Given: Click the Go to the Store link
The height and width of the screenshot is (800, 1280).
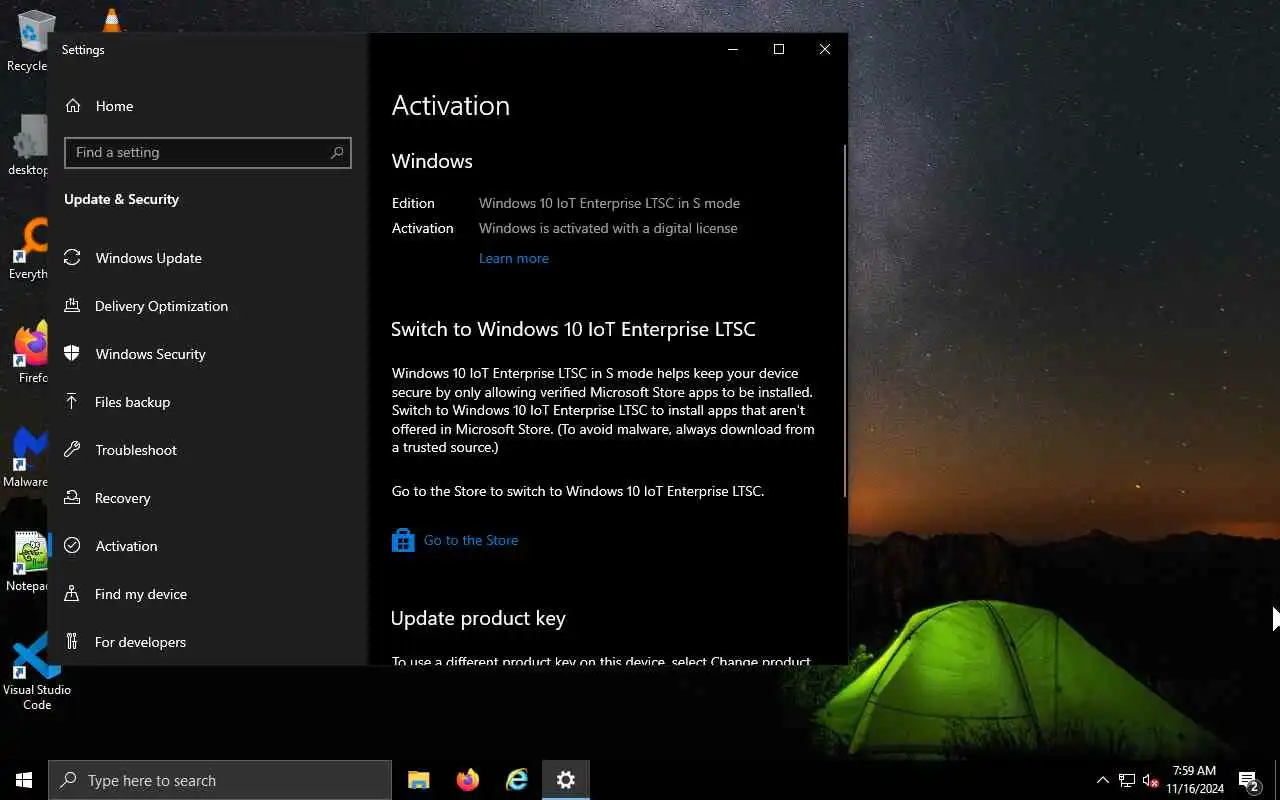Looking at the screenshot, I should tap(470, 540).
